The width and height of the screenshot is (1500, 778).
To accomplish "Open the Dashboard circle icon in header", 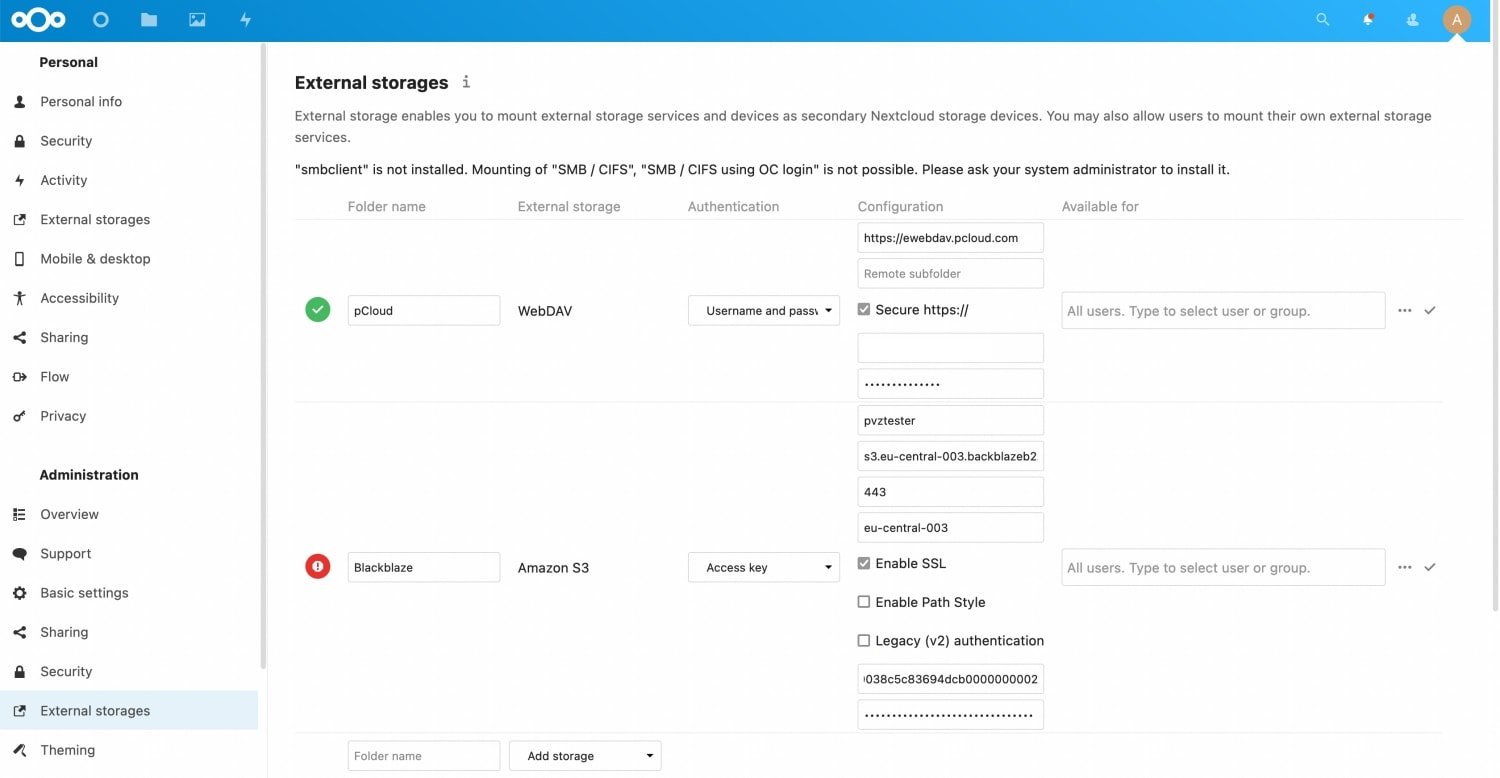I will (x=100, y=19).
